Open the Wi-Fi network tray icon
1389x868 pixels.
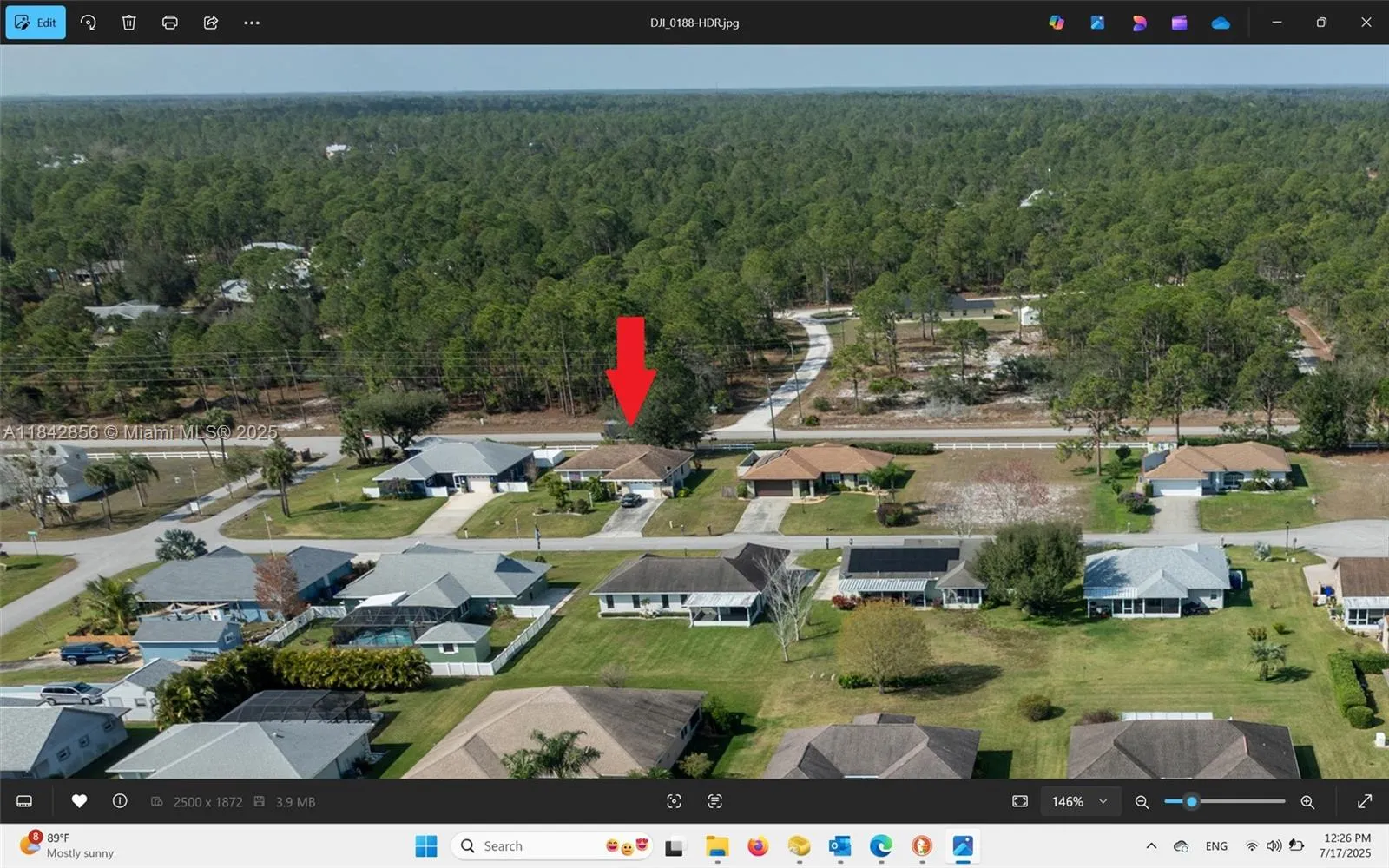1252,846
